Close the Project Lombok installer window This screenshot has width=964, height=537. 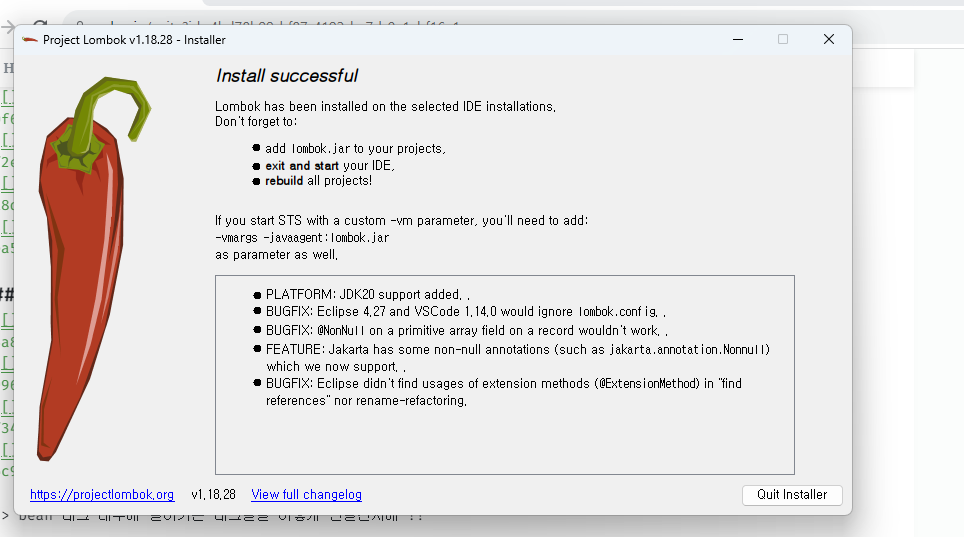[x=829, y=39]
